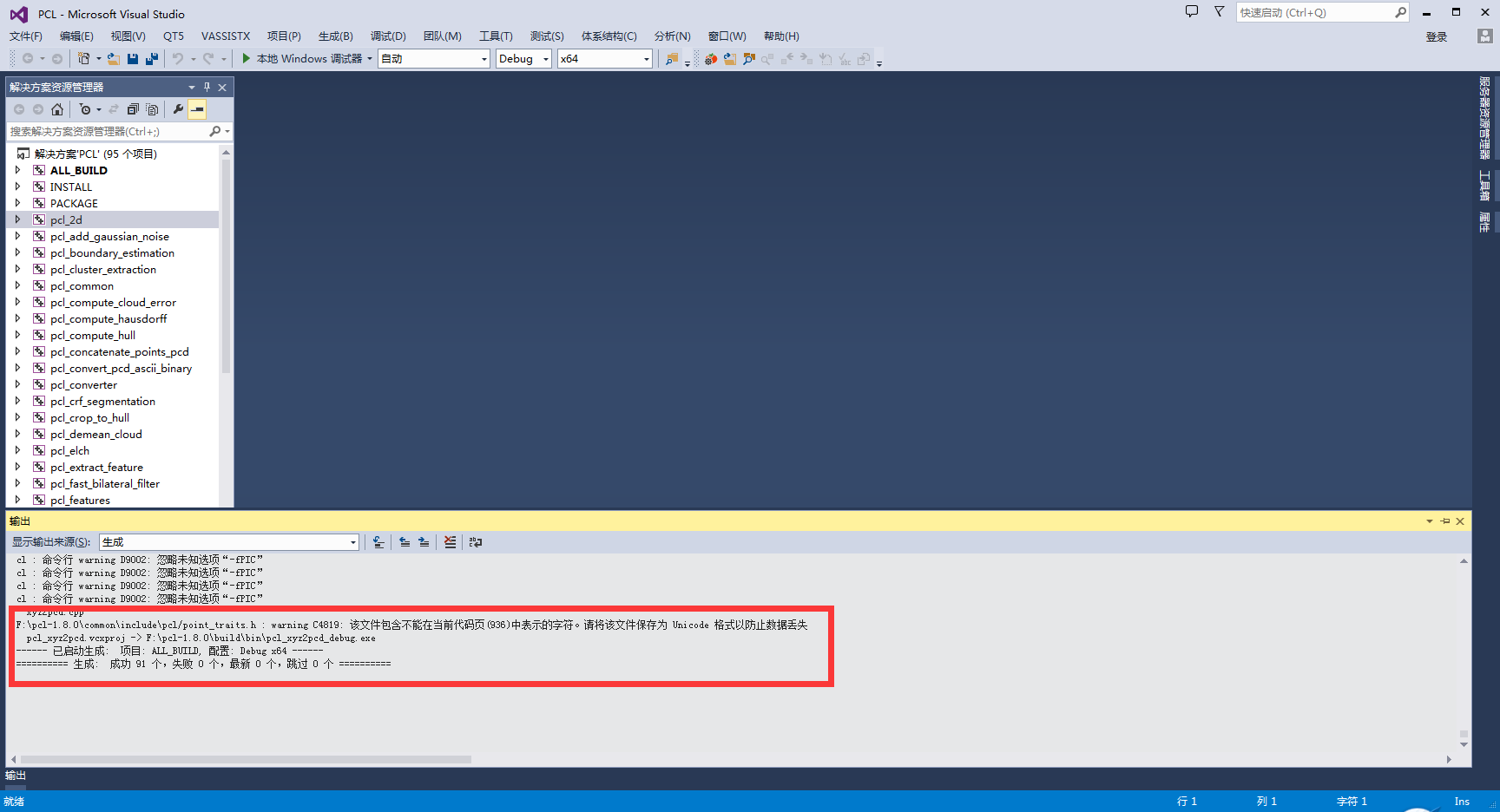Open the 自动 startup project dropdown
Image resolution: width=1500 pixels, height=812 pixels.
[x=434, y=59]
